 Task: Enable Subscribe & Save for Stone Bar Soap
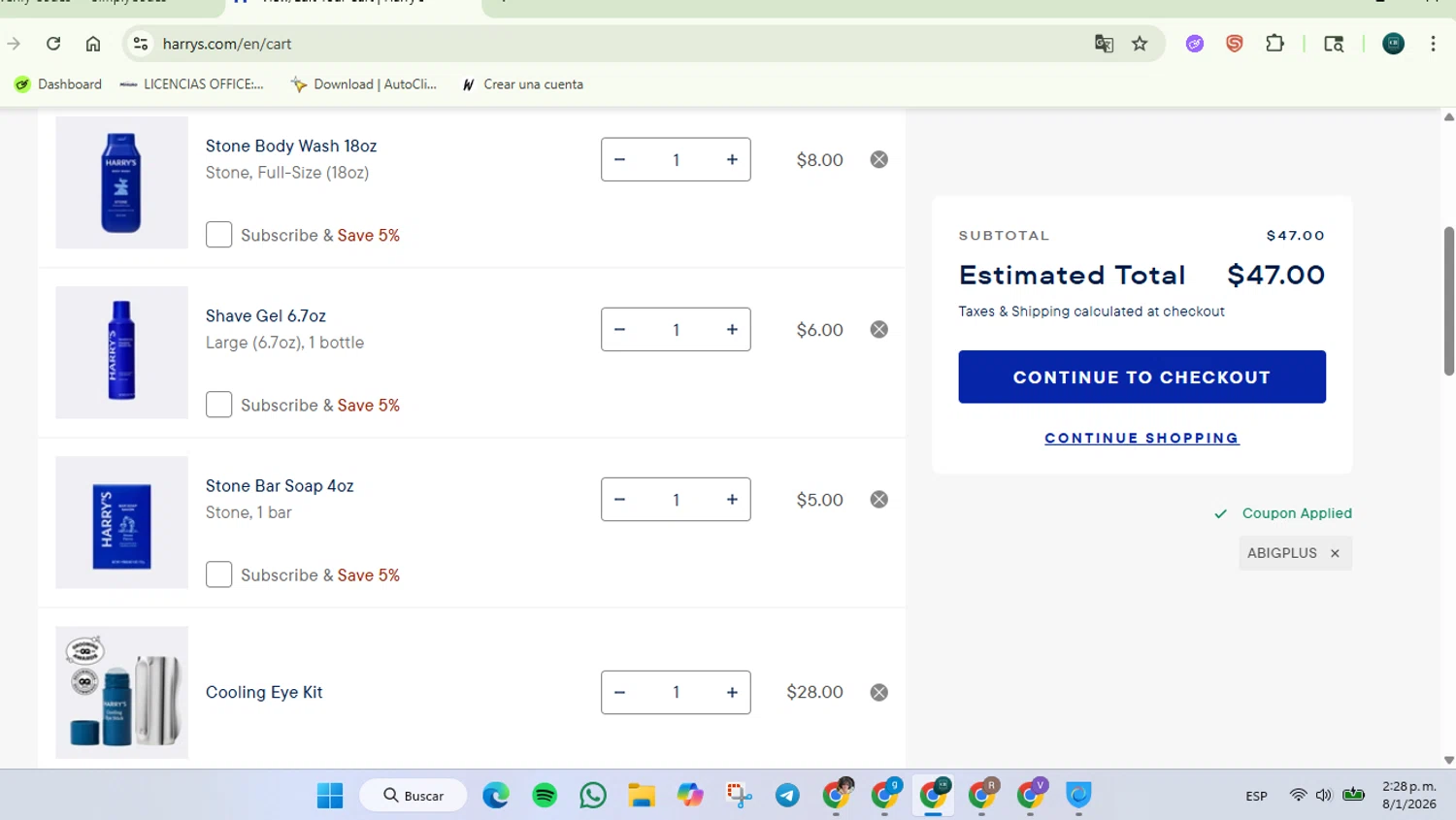click(x=218, y=574)
